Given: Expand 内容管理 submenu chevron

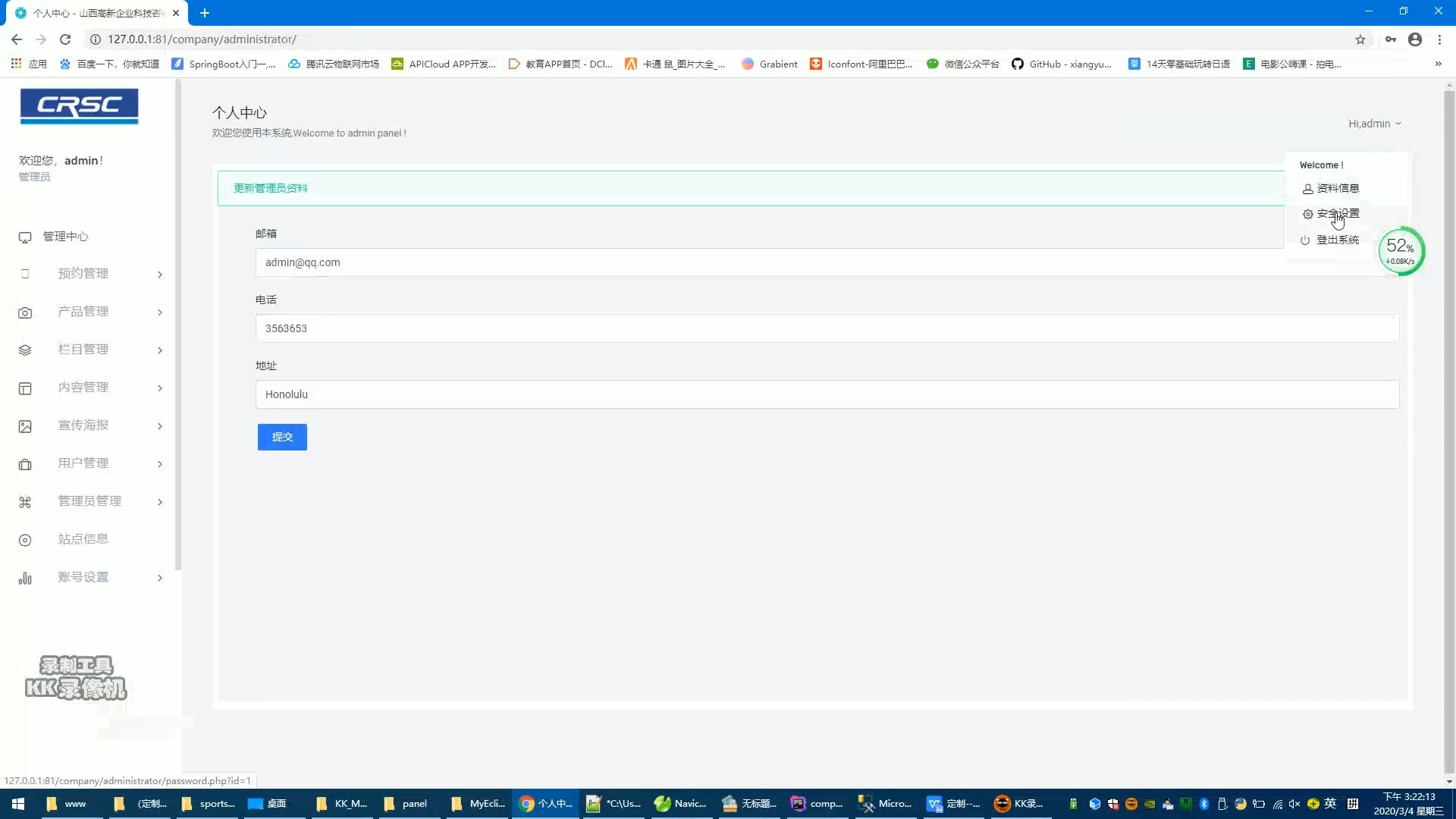Looking at the screenshot, I should point(160,388).
